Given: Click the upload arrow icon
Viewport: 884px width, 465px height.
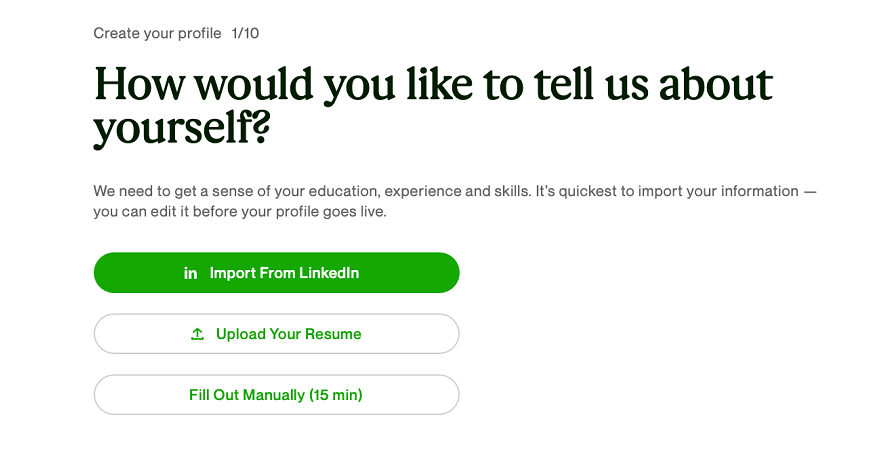Looking at the screenshot, I should [x=198, y=334].
